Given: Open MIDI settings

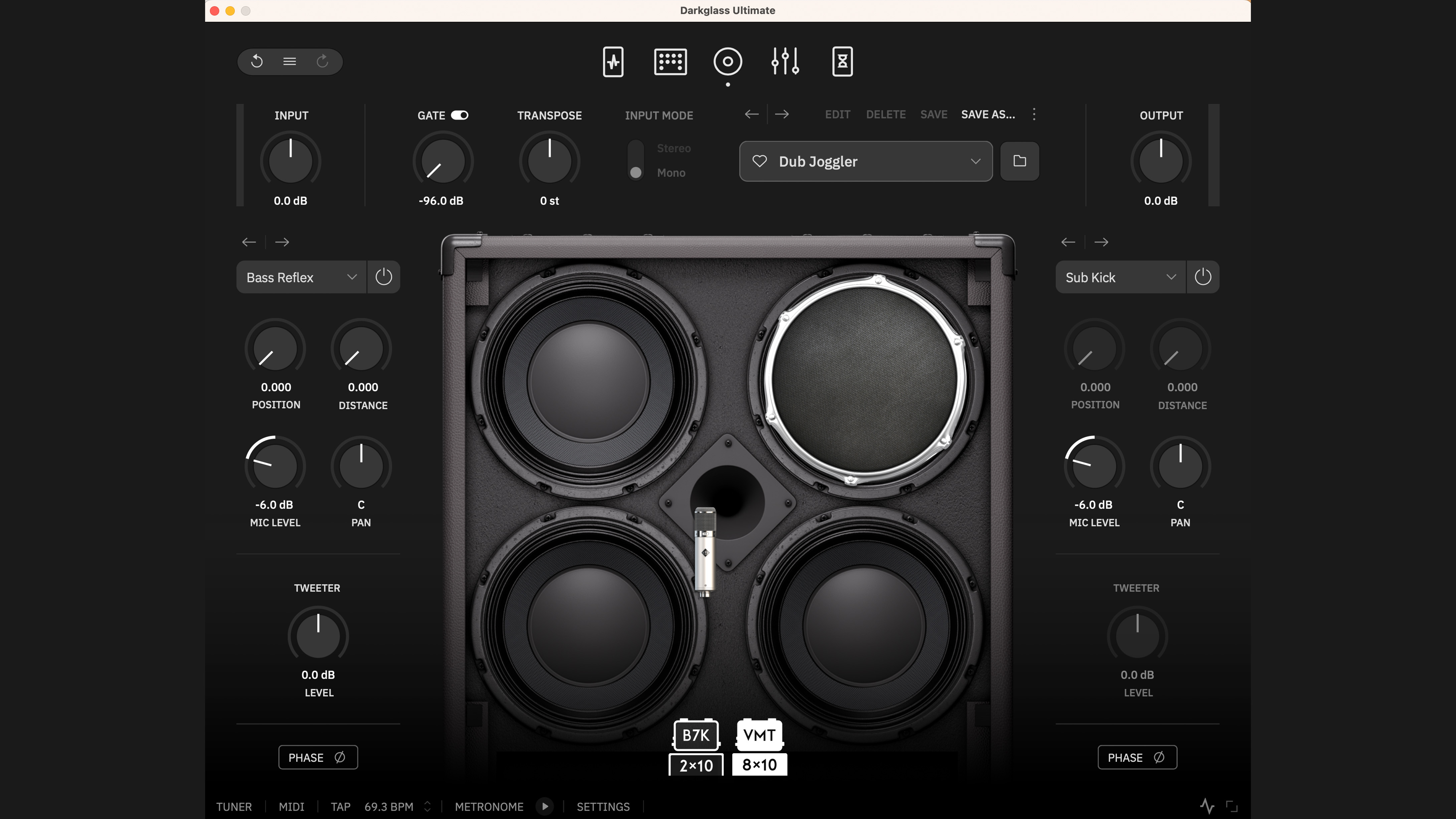Looking at the screenshot, I should 291,807.
